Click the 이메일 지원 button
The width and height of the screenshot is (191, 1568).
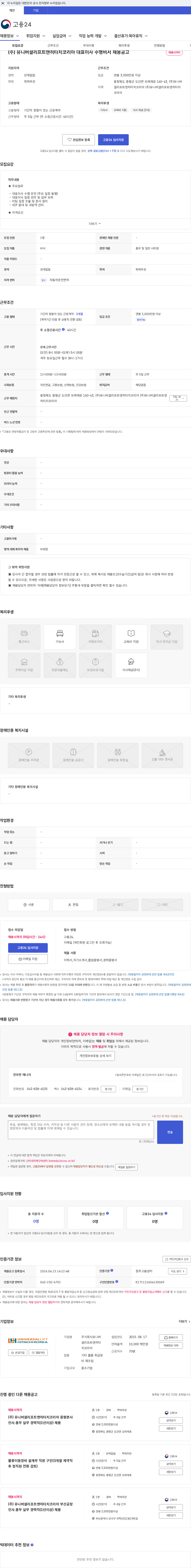point(28,959)
